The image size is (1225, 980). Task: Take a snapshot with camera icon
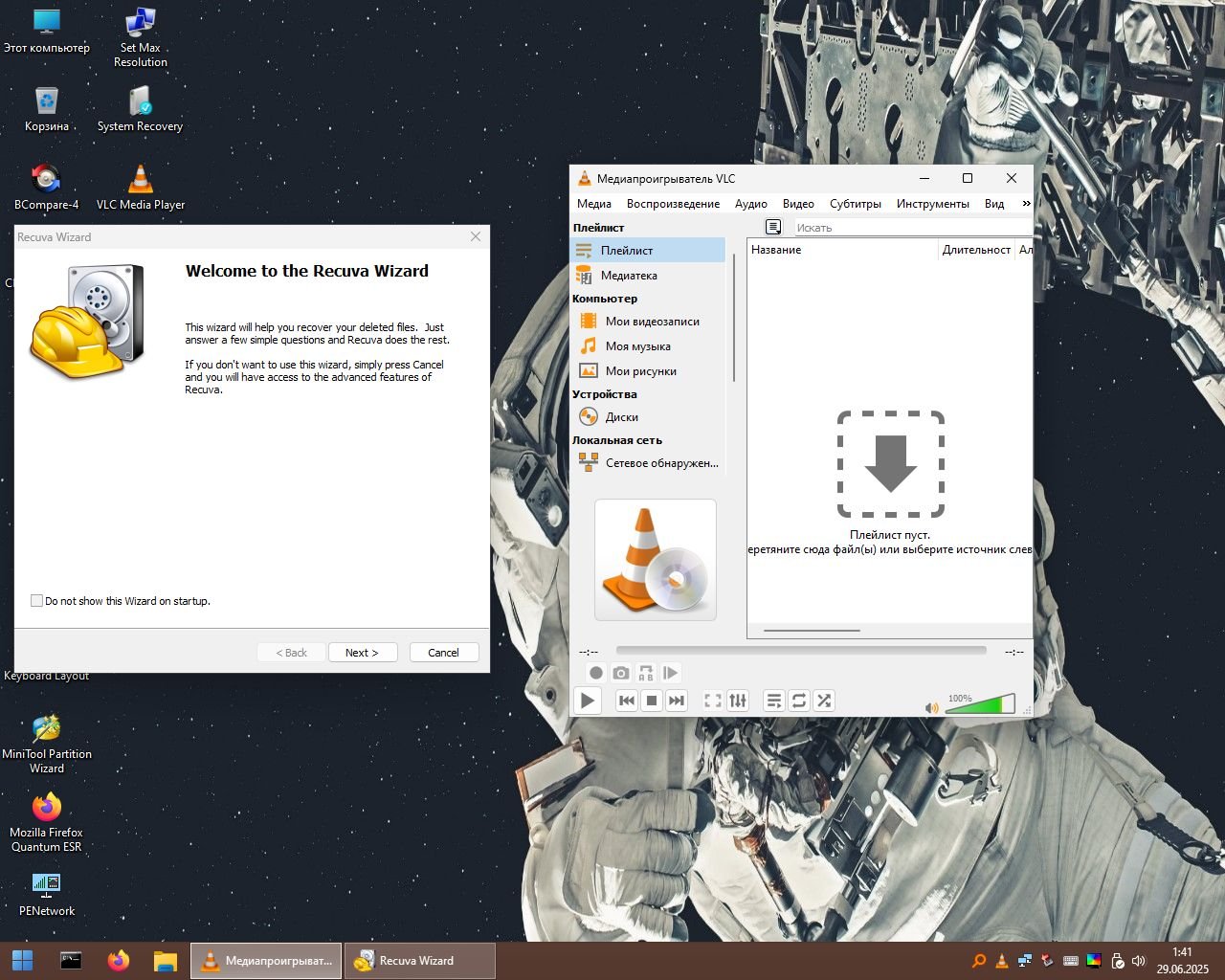pos(621,673)
